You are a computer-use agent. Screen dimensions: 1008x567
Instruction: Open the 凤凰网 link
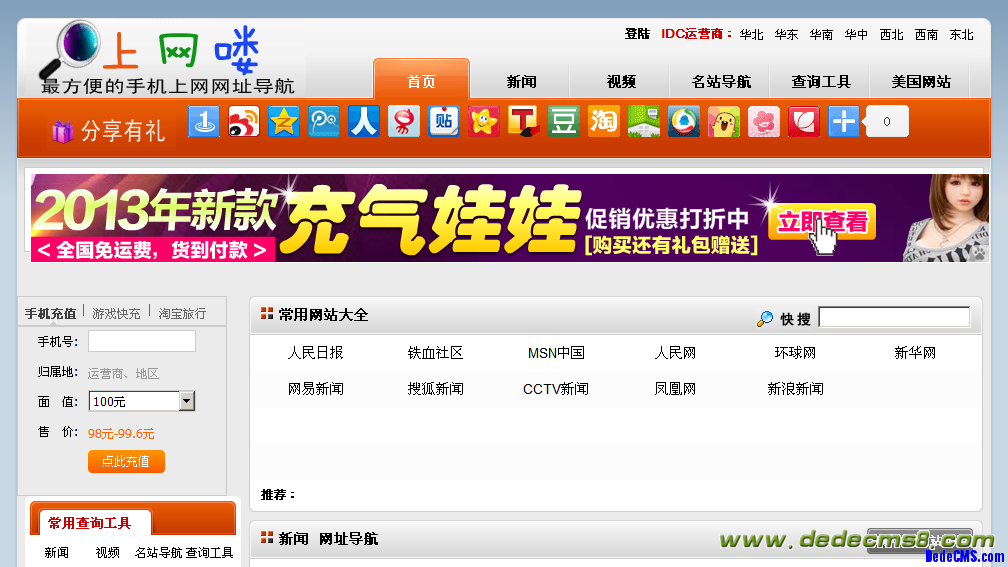675,389
